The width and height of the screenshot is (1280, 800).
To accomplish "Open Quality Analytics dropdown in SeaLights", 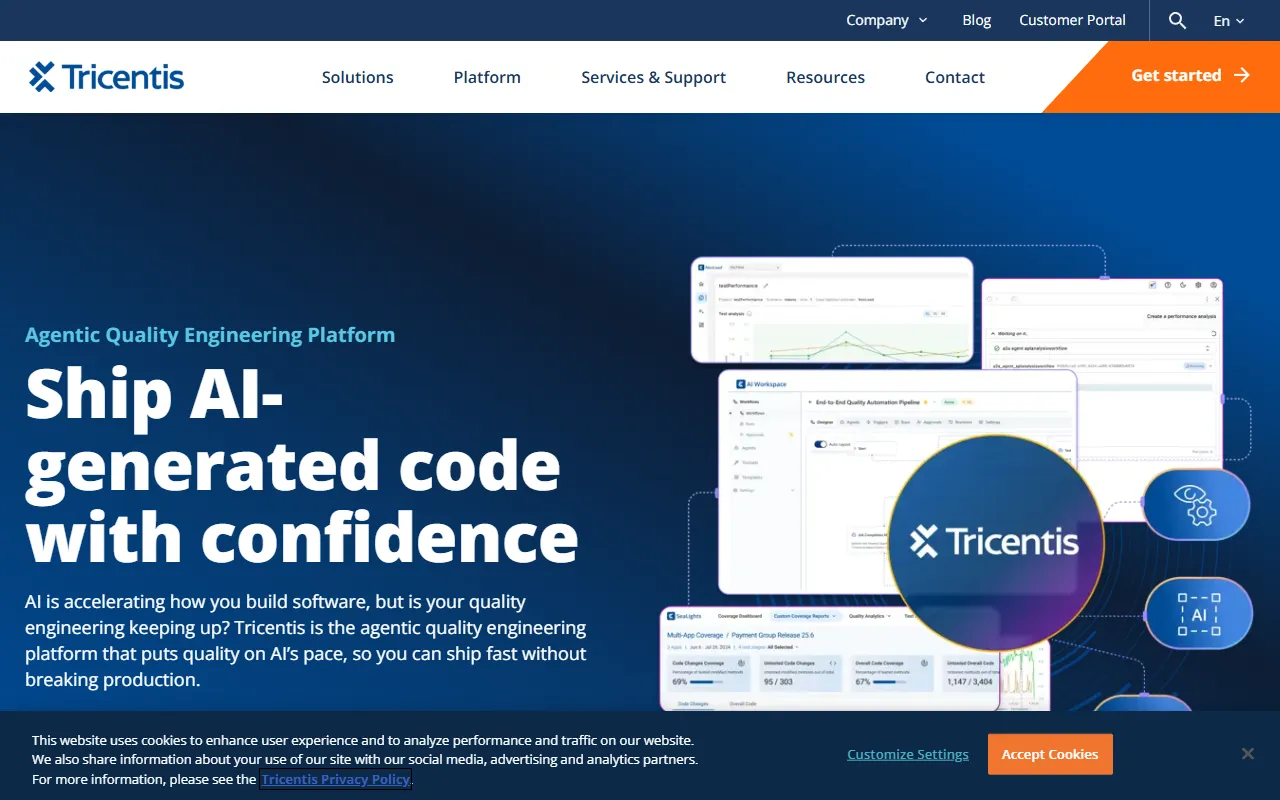I will [870, 616].
